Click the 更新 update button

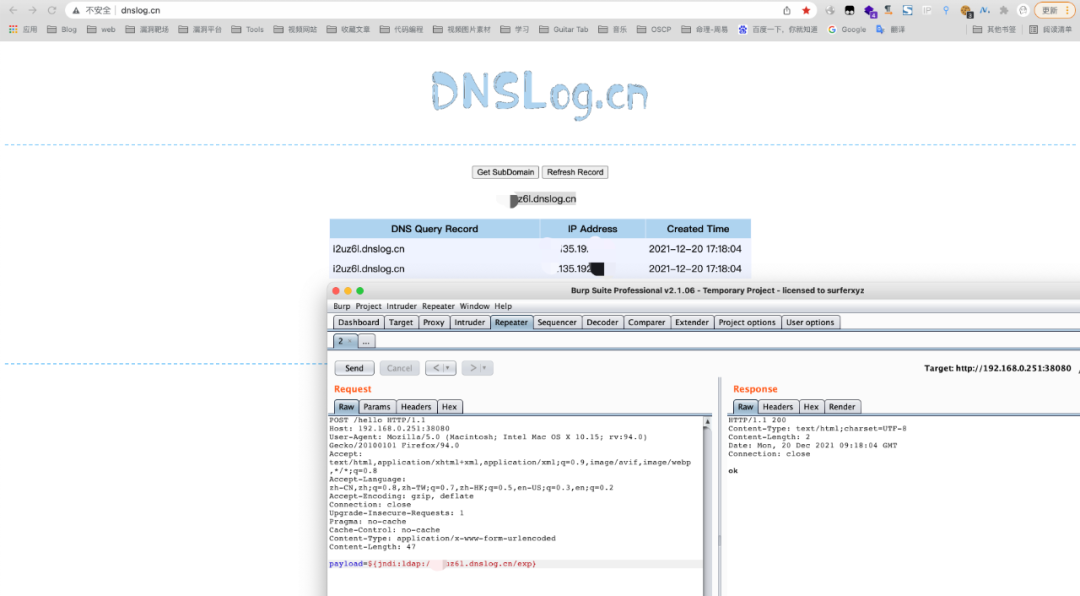click(x=1054, y=10)
